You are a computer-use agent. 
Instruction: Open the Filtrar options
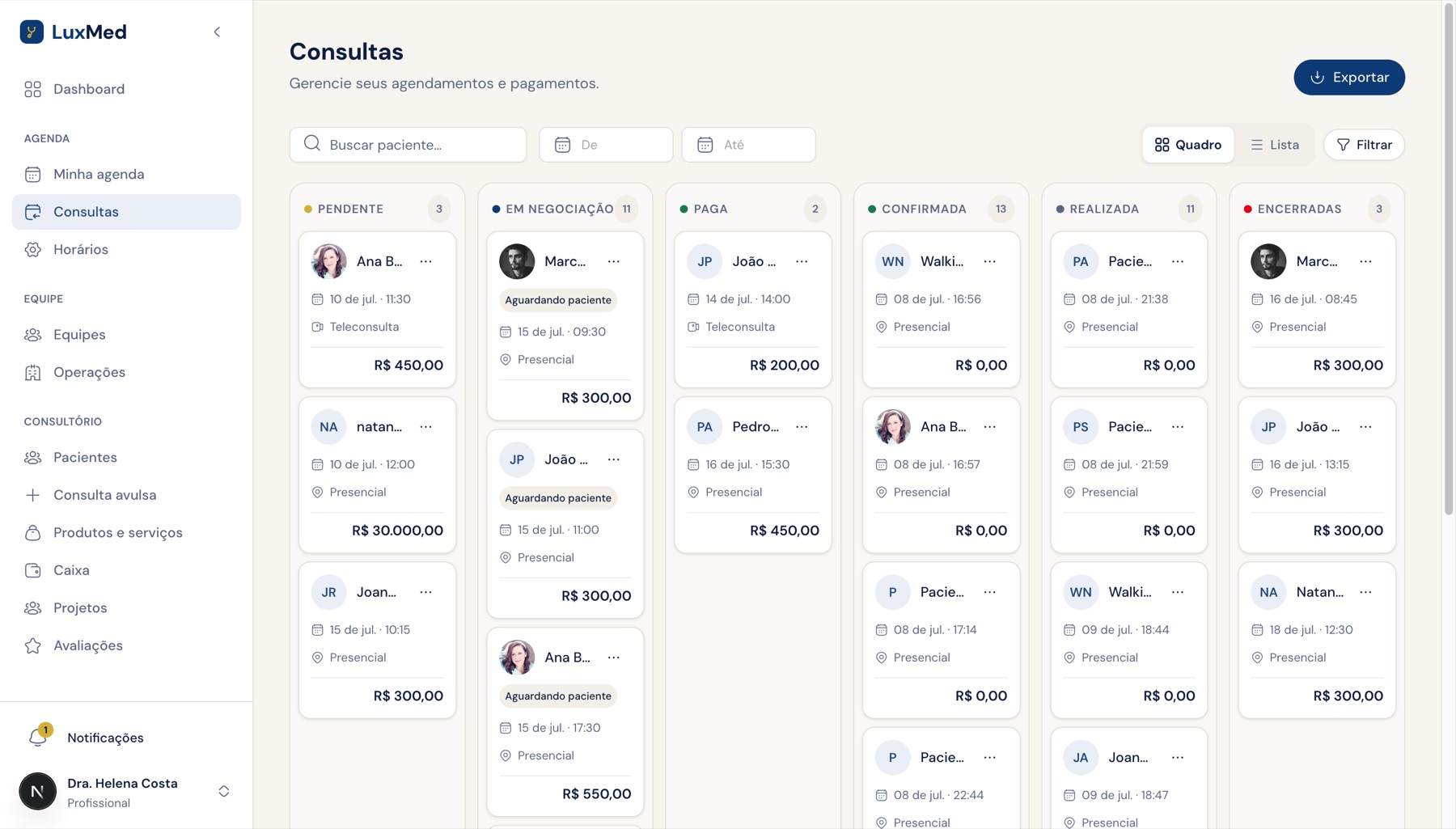pos(1364,145)
